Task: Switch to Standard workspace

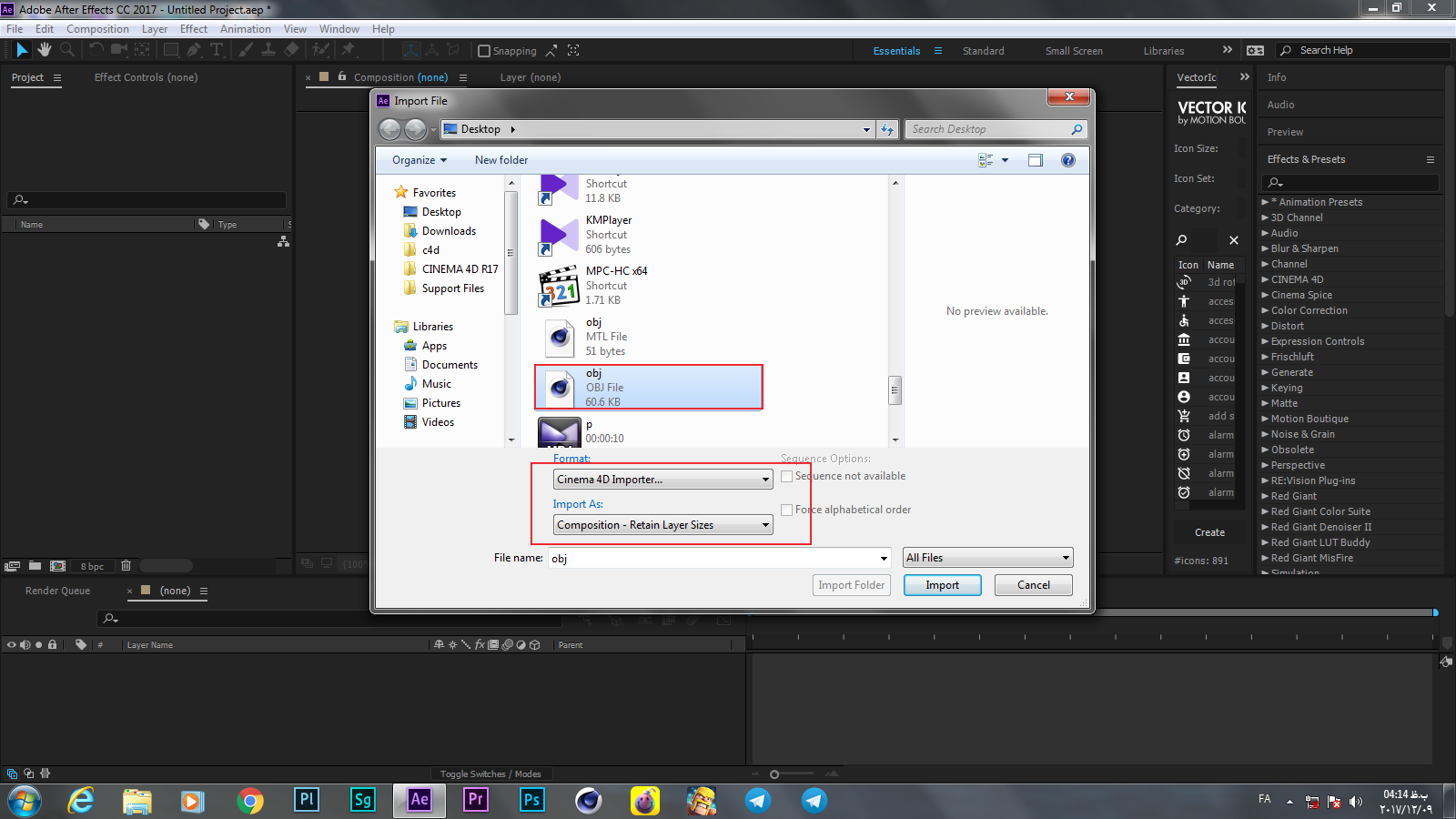Action: pos(984,51)
